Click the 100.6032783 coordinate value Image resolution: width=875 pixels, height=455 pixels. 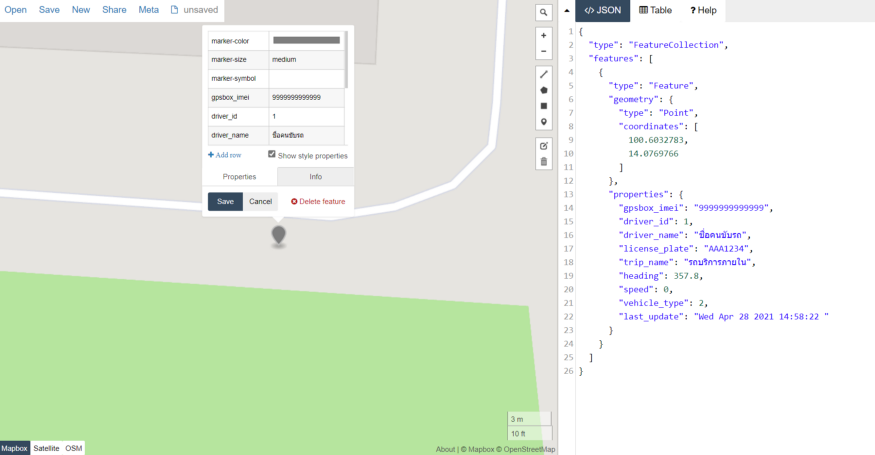(x=658, y=140)
